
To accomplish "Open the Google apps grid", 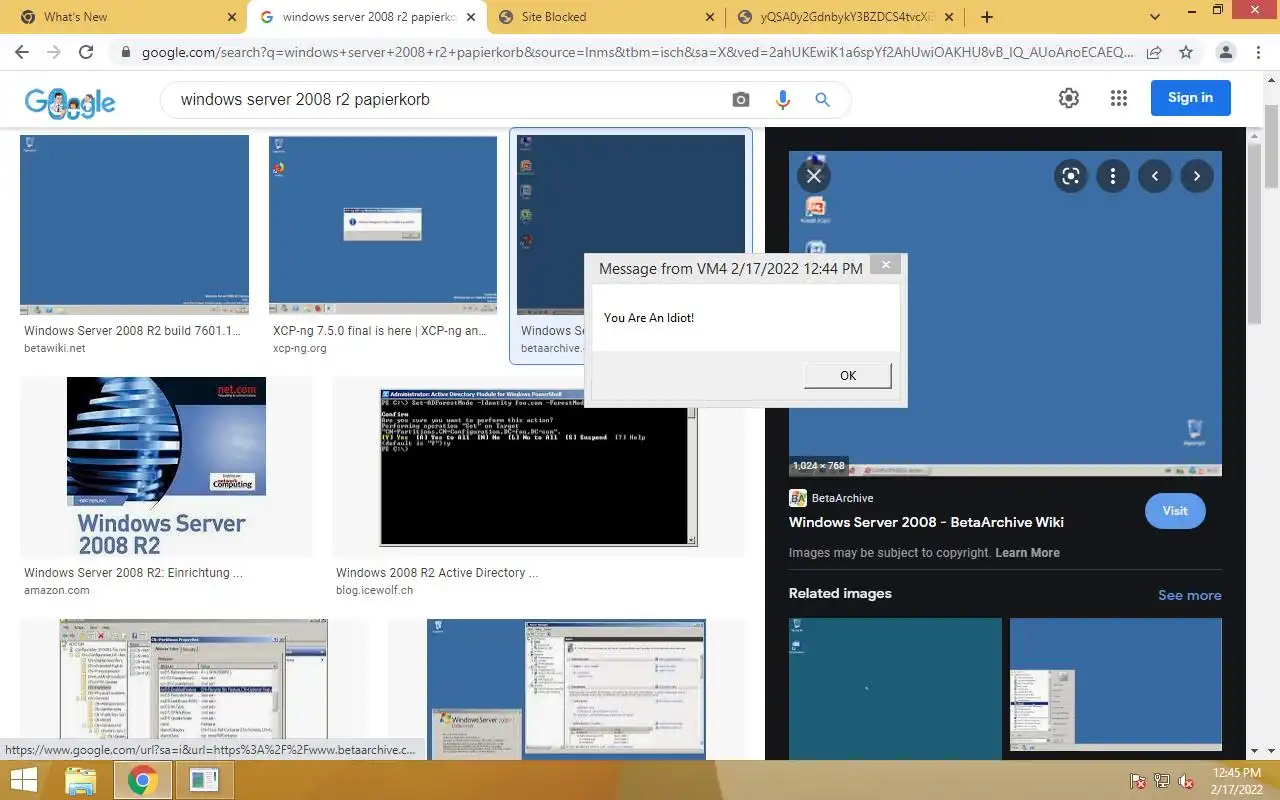I will click(1119, 98).
